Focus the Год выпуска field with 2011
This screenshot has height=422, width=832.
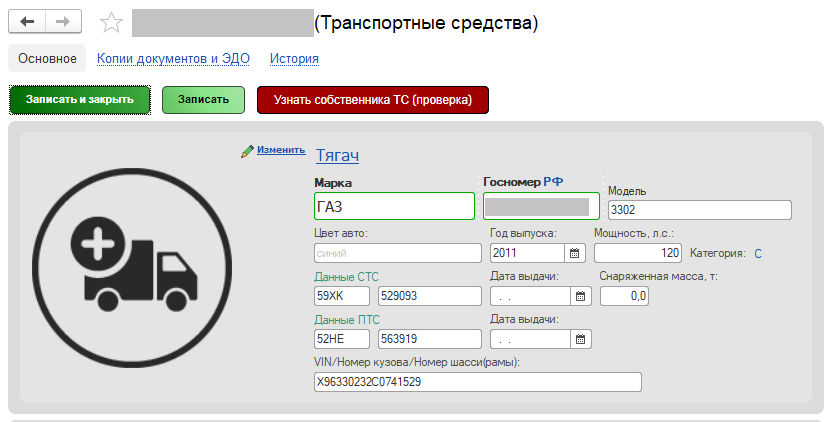(x=527, y=253)
